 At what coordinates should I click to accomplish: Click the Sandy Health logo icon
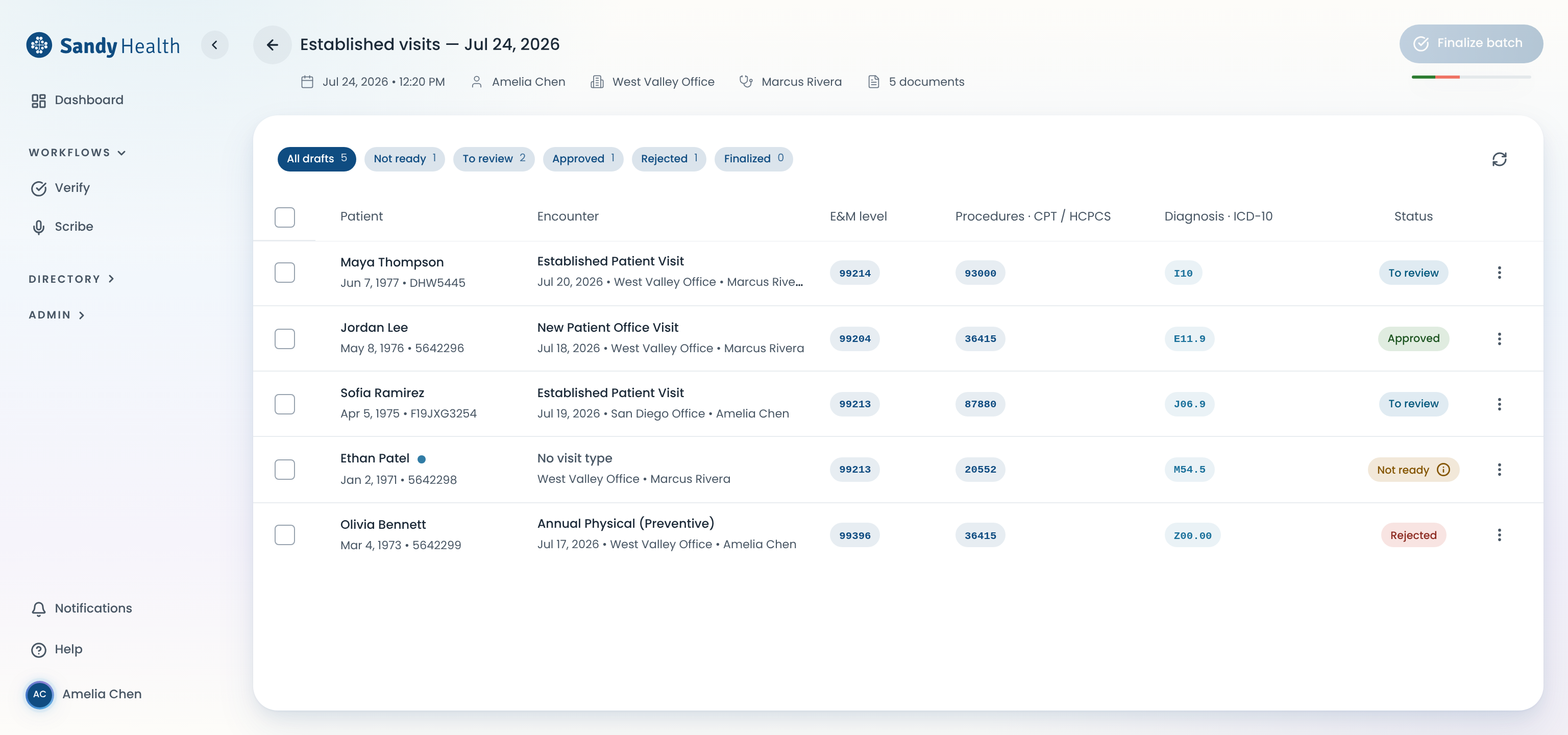(39, 45)
